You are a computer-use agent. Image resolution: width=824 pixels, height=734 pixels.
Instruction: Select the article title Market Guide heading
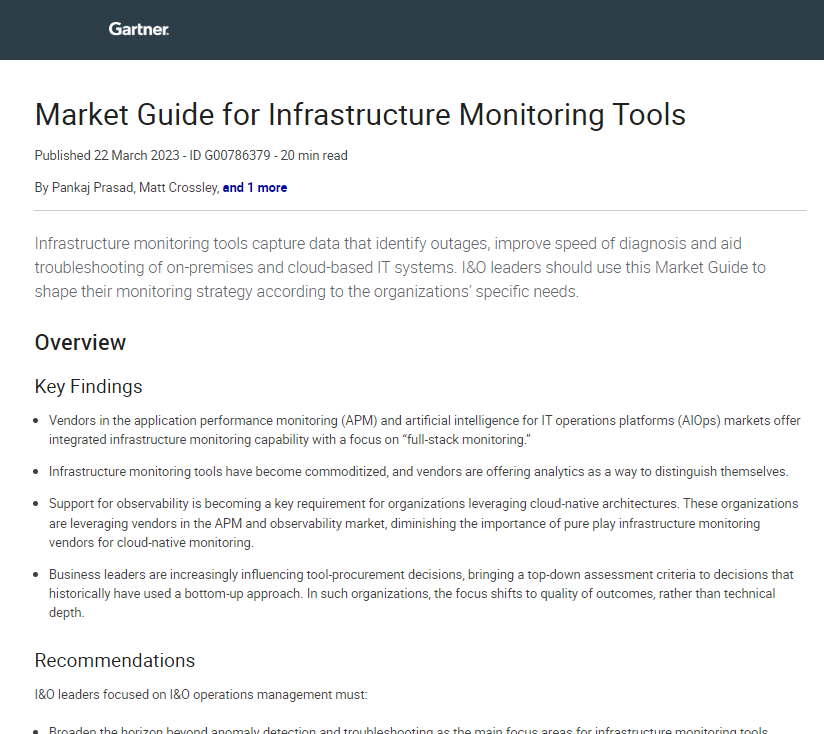pyautogui.click(x=360, y=114)
